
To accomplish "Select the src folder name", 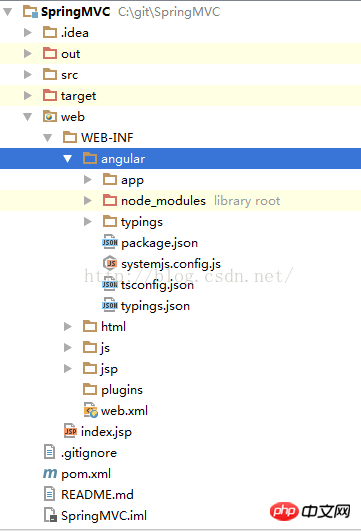I will click(69, 75).
